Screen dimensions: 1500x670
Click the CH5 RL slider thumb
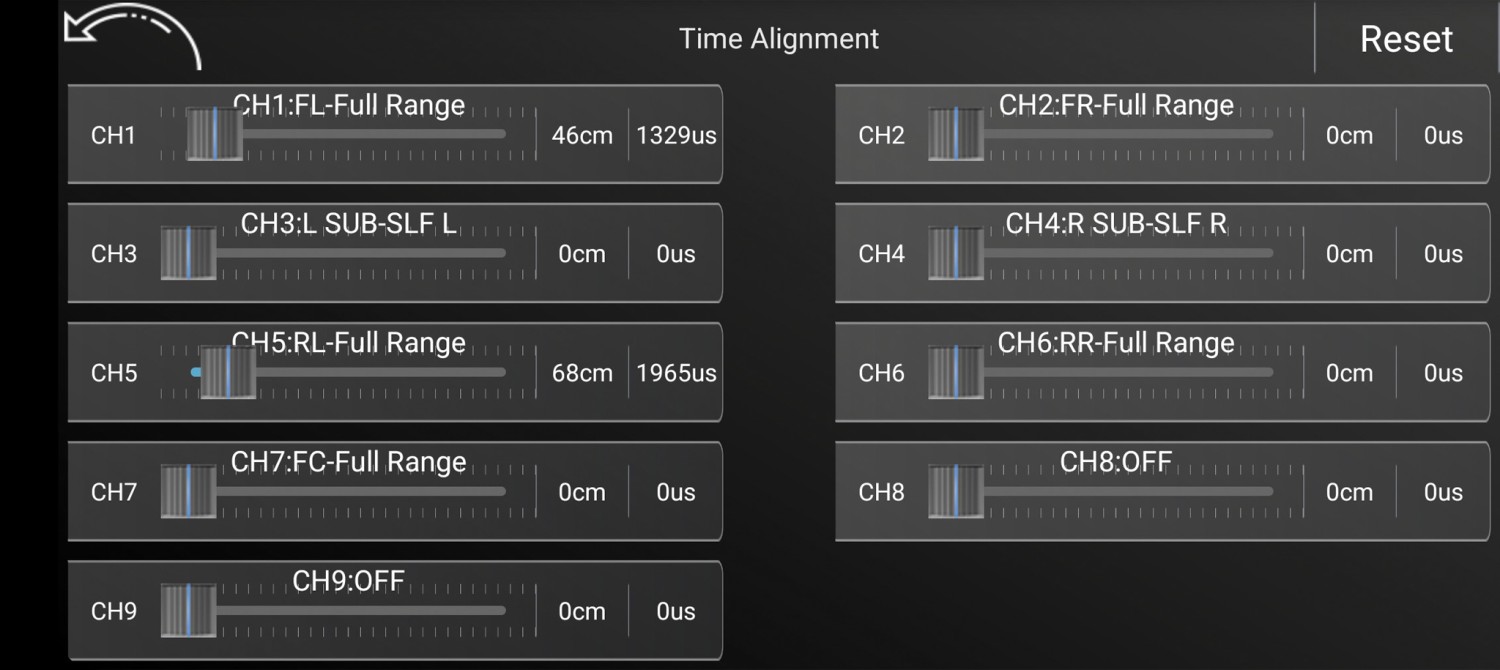click(x=228, y=373)
